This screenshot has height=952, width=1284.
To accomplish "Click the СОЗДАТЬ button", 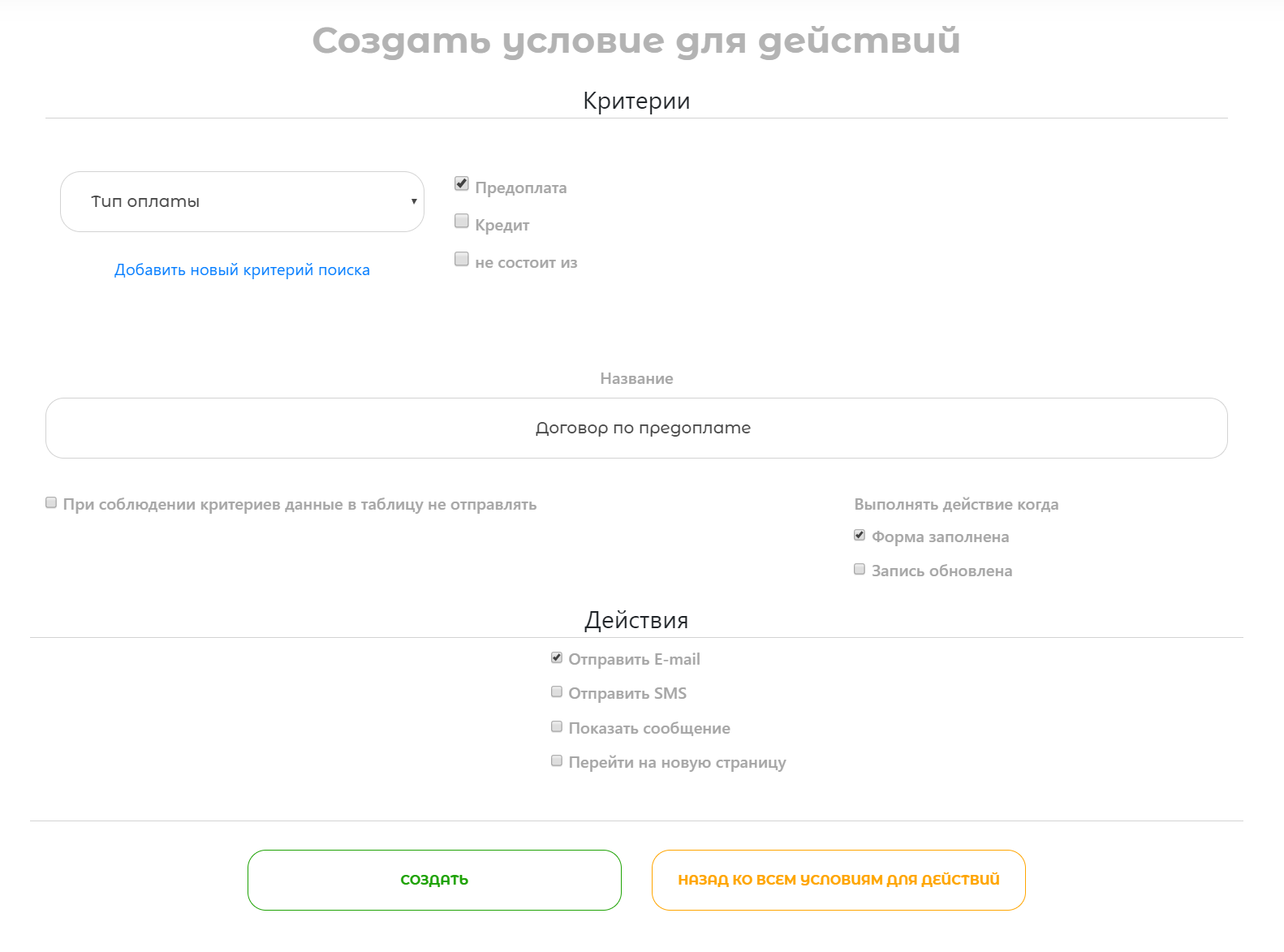I will (x=434, y=880).
